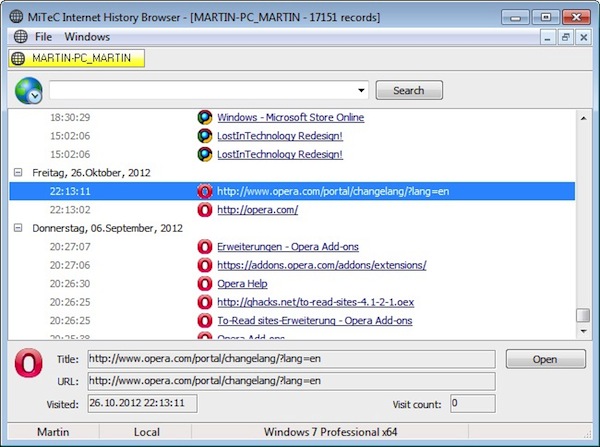Click the scrollbar up arrow

583,118
